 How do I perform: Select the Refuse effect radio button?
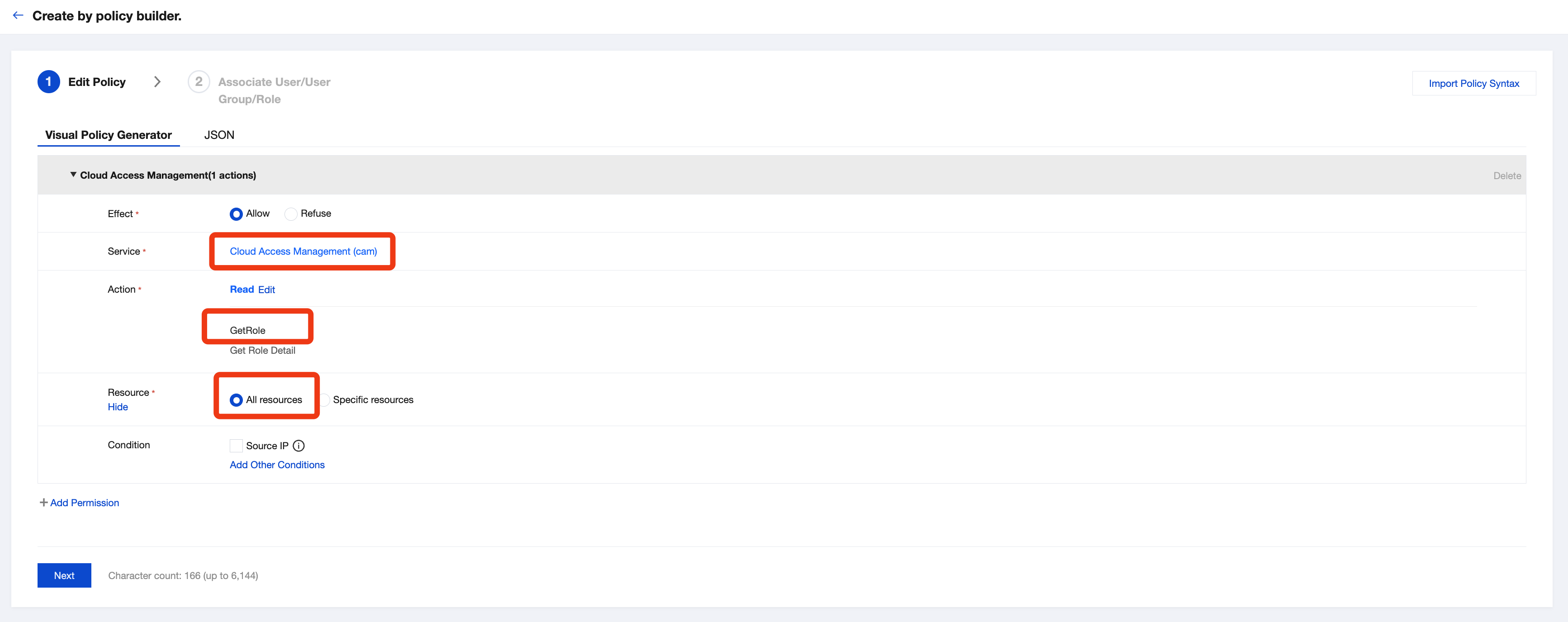(x=291, y=214)
